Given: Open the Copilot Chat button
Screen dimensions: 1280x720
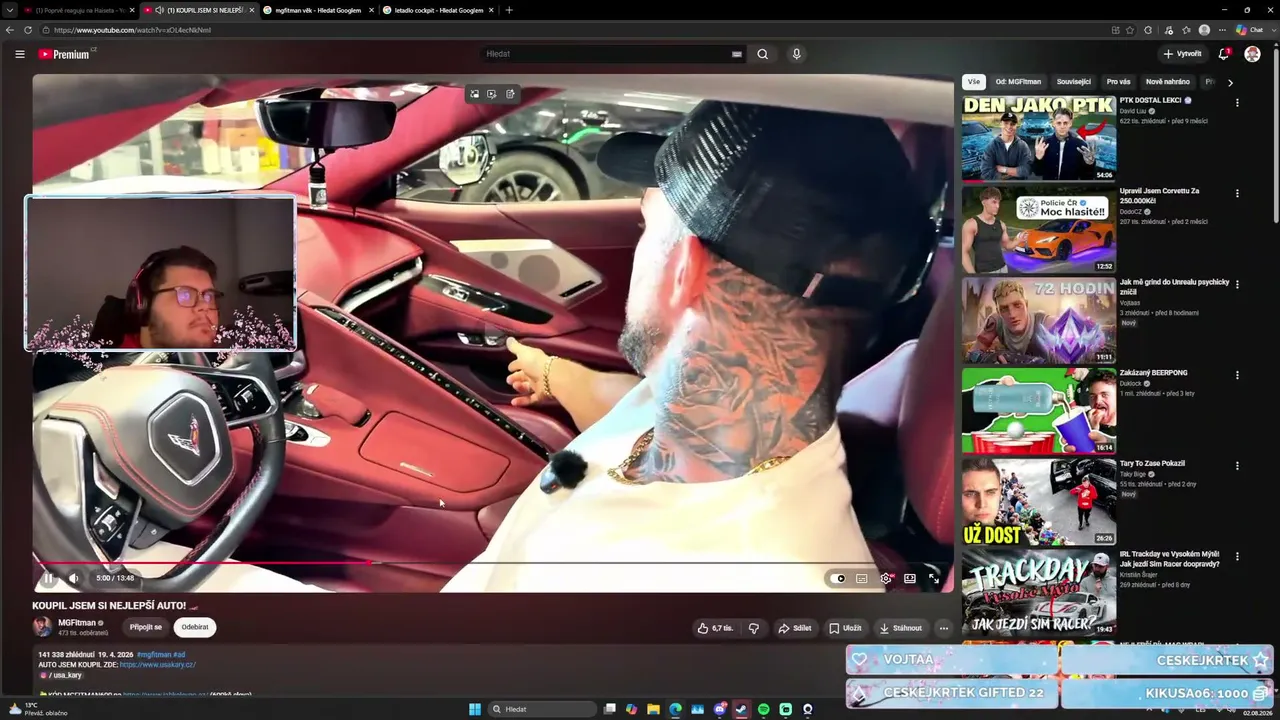Looking at the screenshot, I should pyautogui.click(x=1250, y=30).
